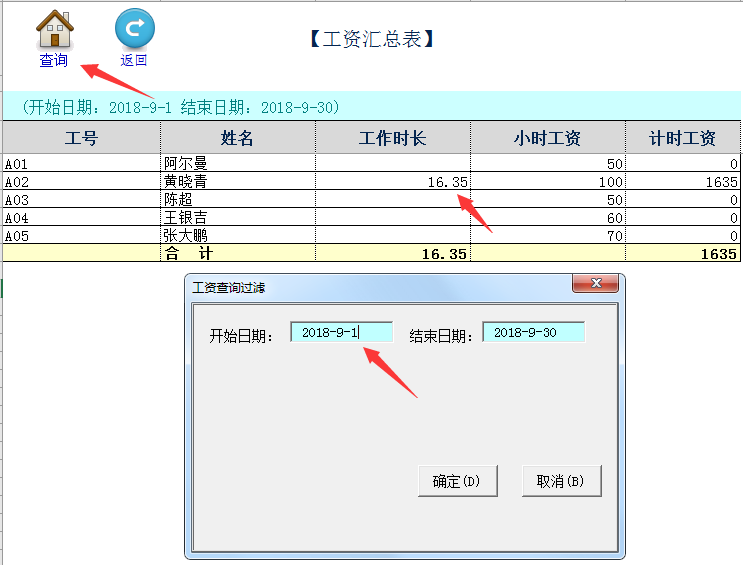Select the 姓名 column header
Image resolution: width=743 pixels, height=565 pixels.
(238, 137)
